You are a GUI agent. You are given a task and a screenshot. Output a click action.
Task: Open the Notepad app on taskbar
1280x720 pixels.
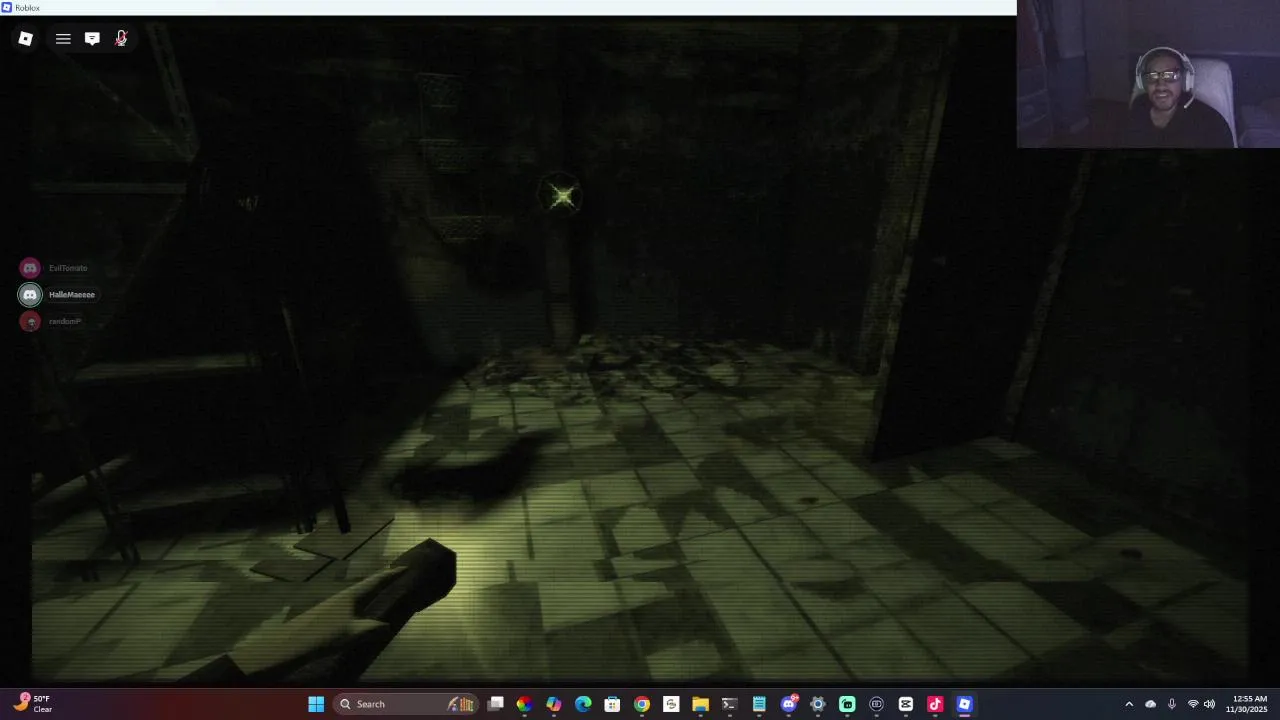(759, 704)
